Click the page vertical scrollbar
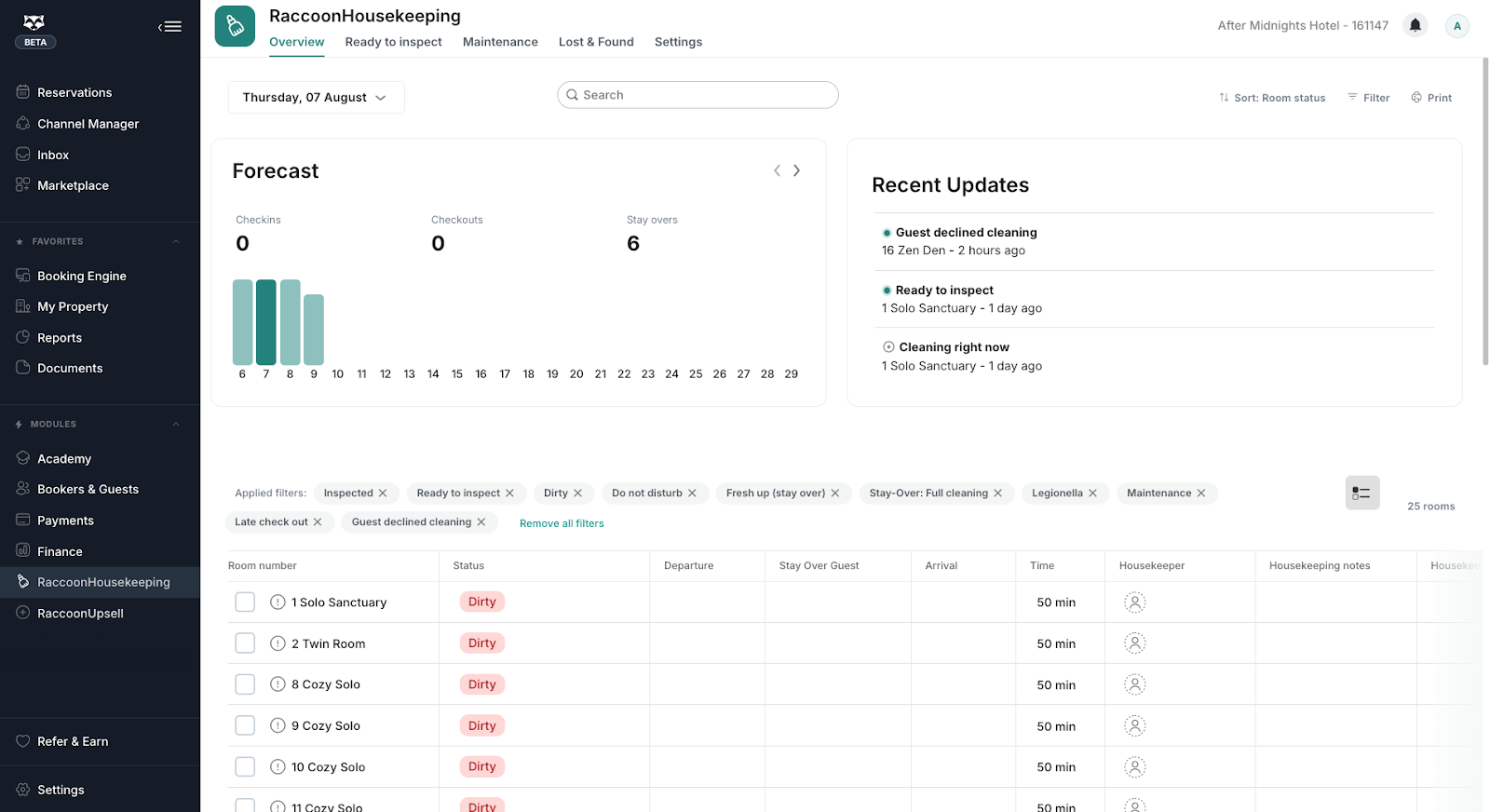1490x812 pixels. [x=1485, y=211]
